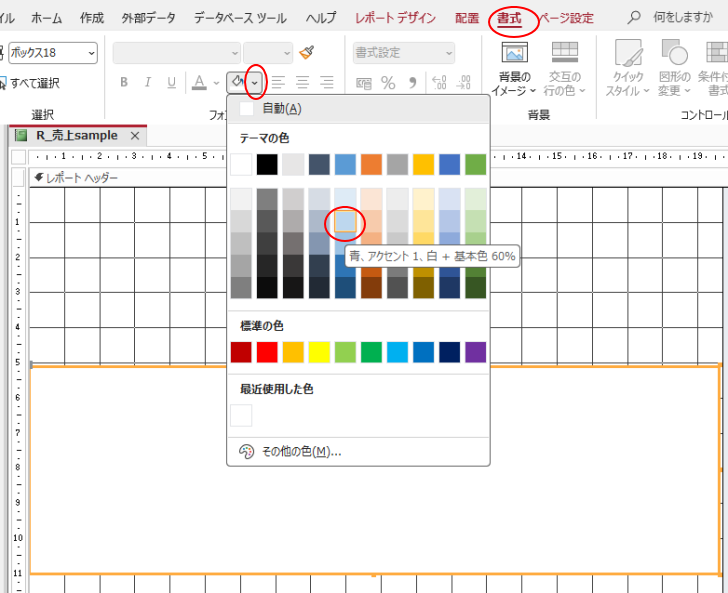
Task: Open the font name combo box
Action: click(176, 53)
